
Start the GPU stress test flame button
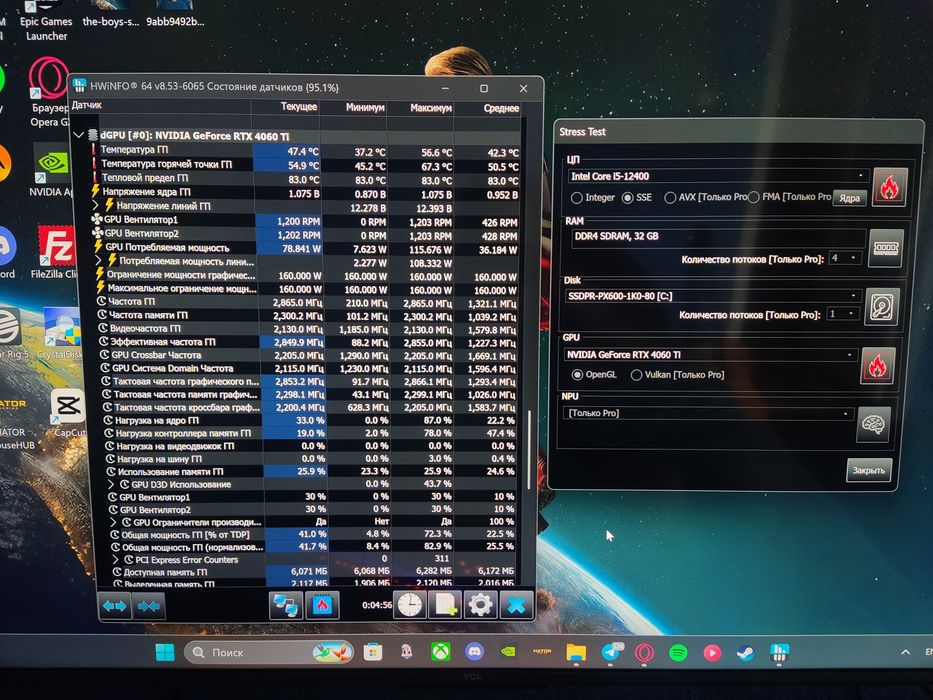(x=877, y=365)
